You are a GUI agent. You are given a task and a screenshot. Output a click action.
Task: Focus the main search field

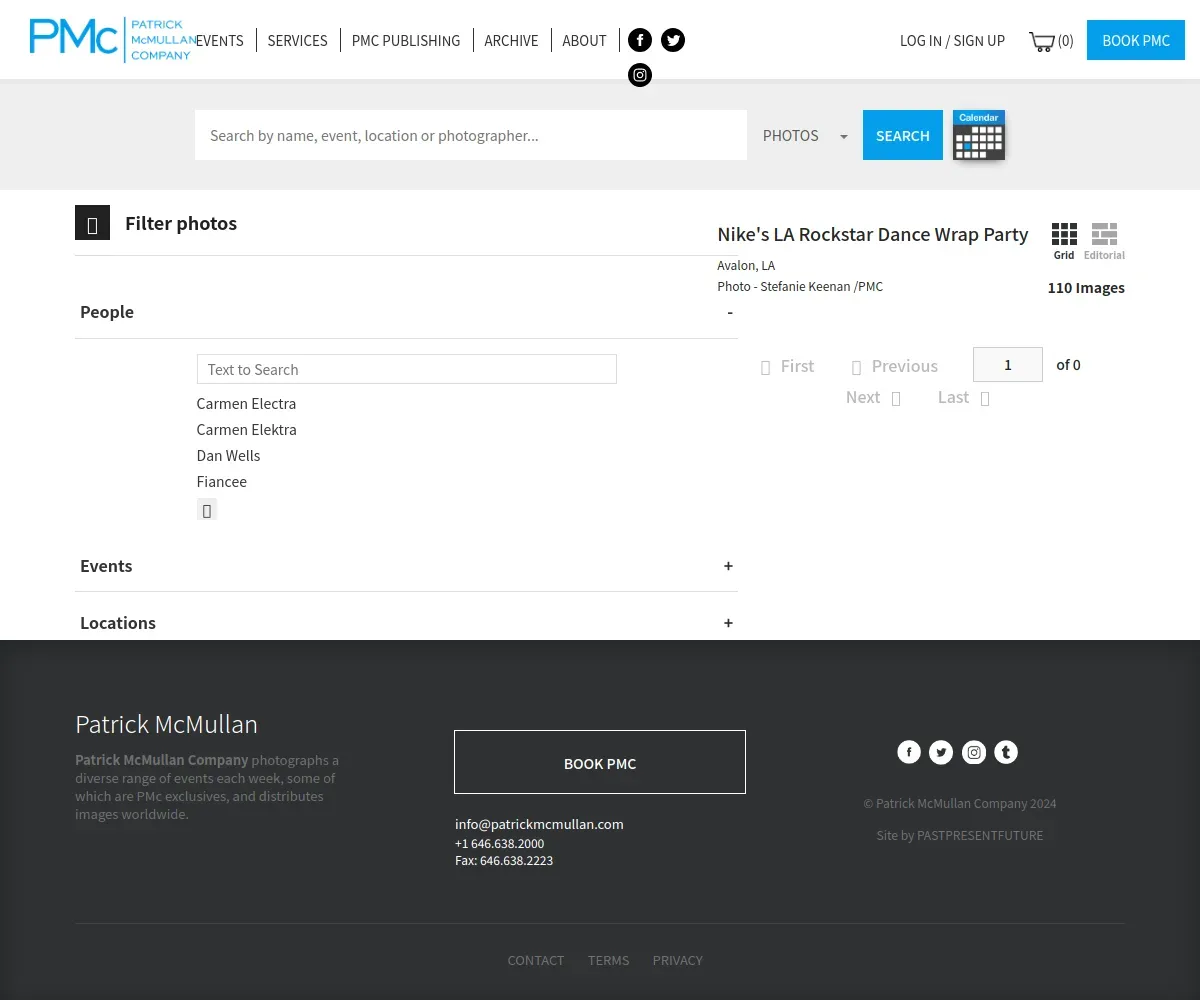471,135
